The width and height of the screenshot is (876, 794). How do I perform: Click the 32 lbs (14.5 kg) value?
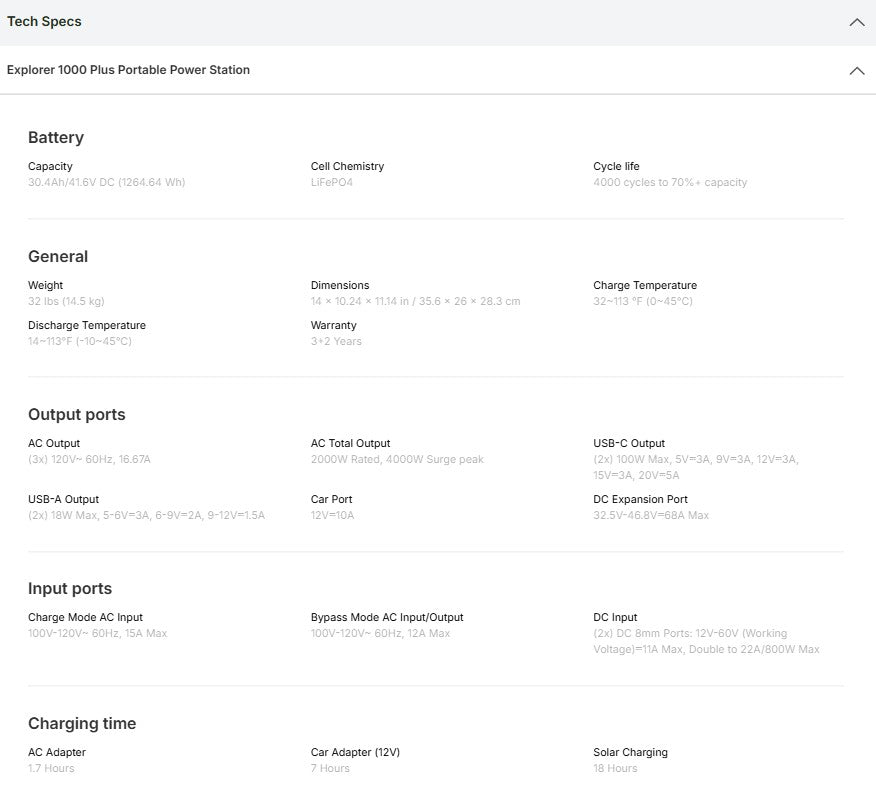[x=66, y=301]
